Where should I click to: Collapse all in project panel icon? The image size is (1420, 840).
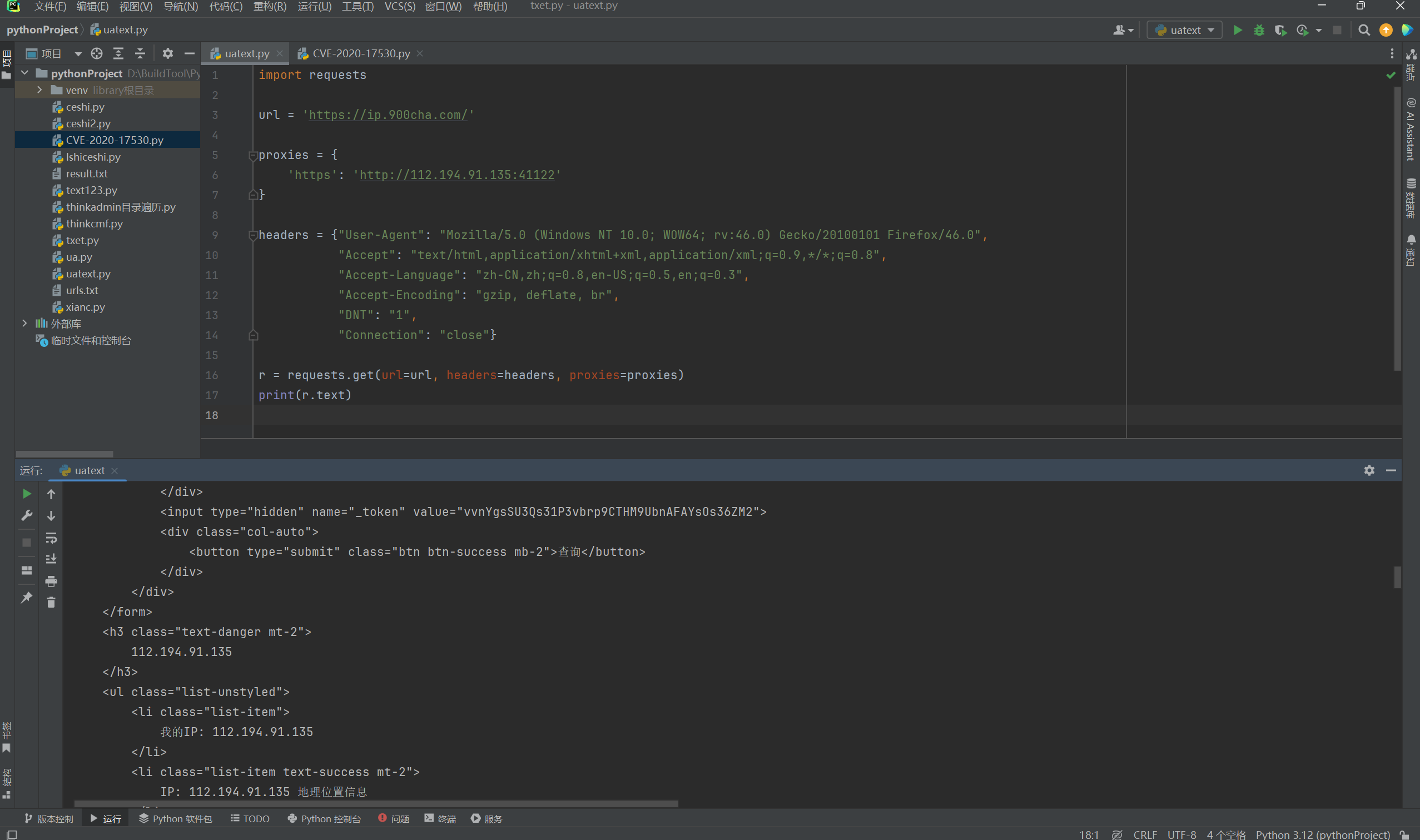pos(140,53)
